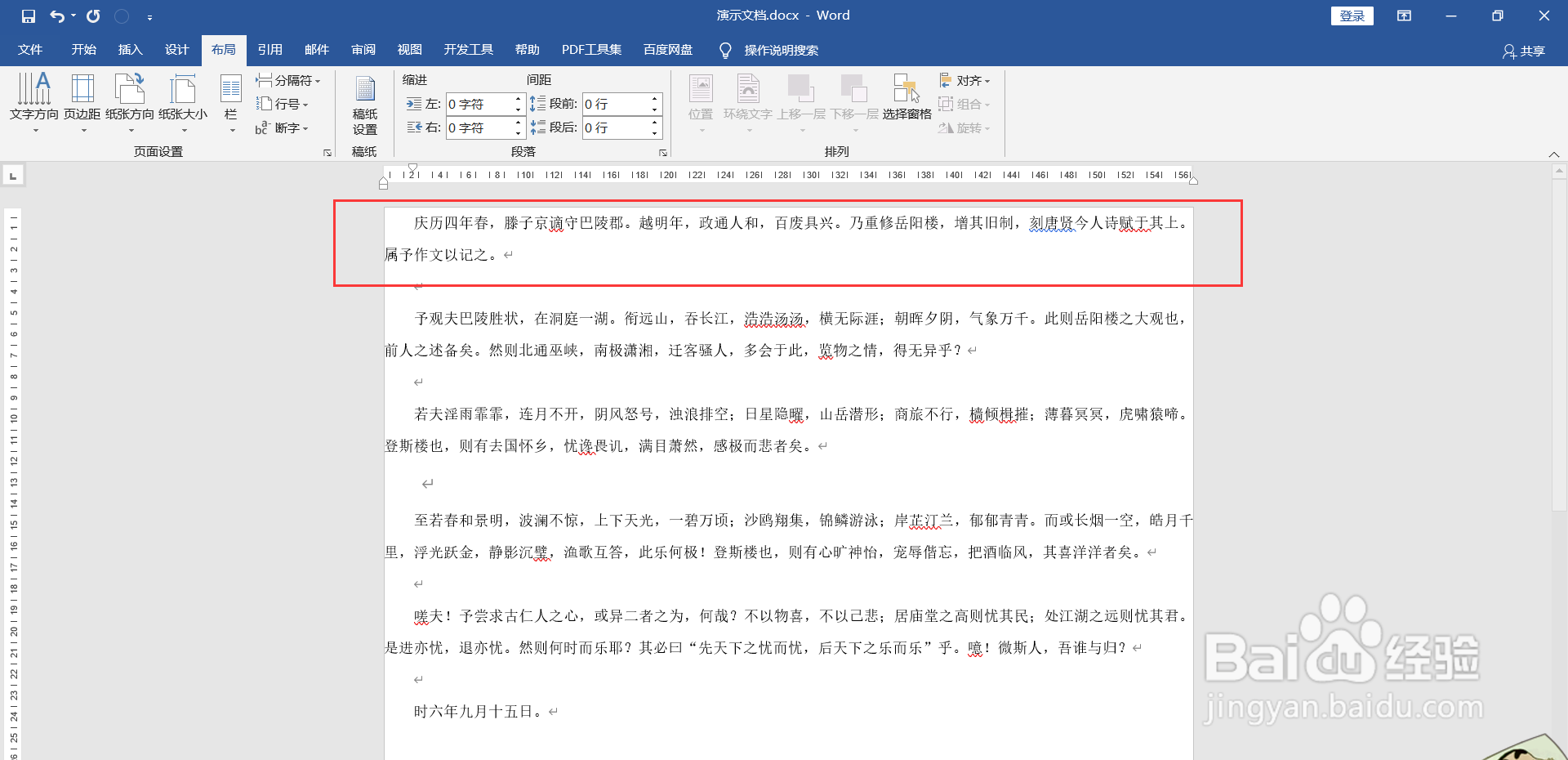1568x760 pixels.
Task: Save the document via quick access toolbar
Action: pyautogui.click(x=28, y=16)
